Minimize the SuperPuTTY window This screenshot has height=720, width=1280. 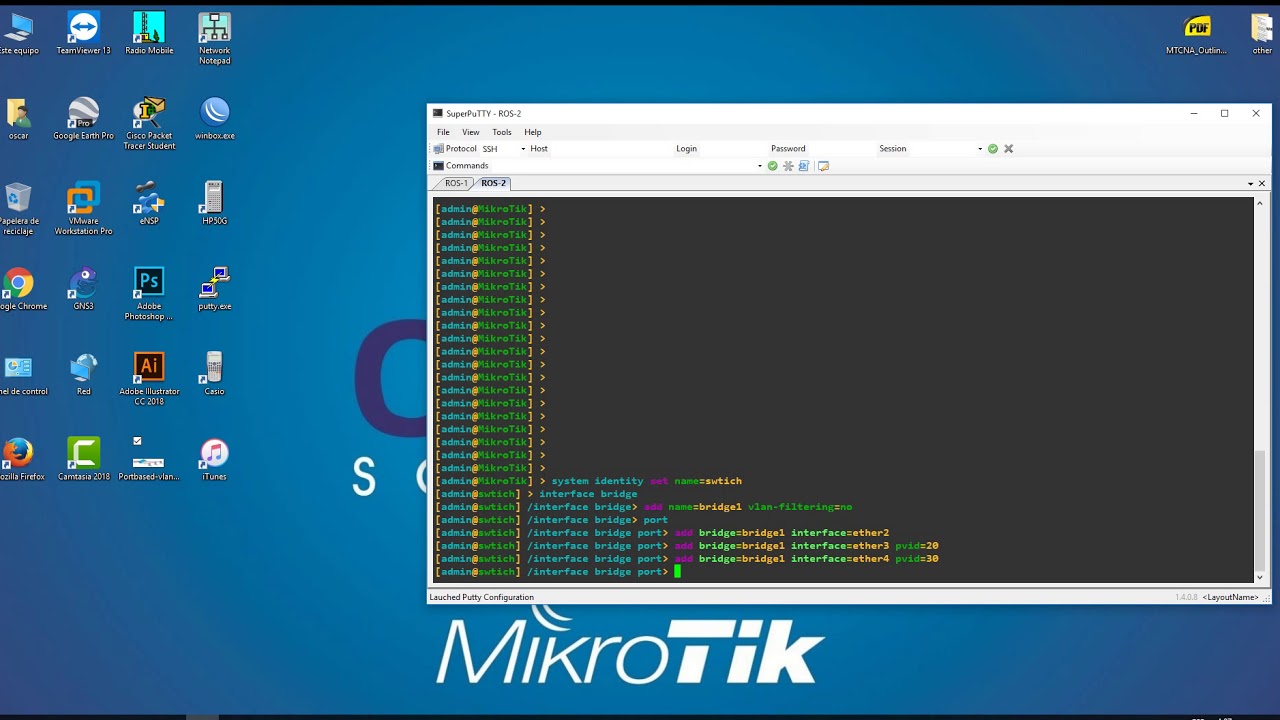[1193, 113]
